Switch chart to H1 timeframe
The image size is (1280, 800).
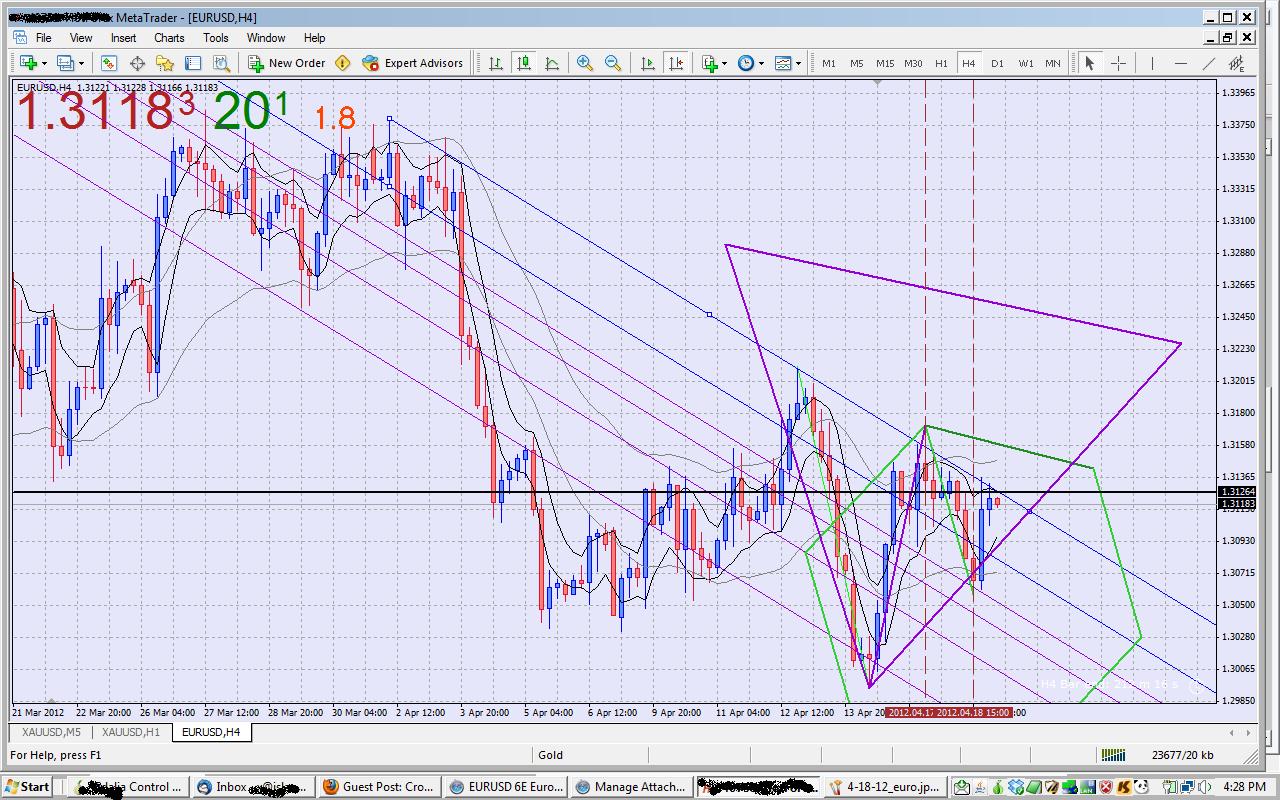[x=941, y=63]
